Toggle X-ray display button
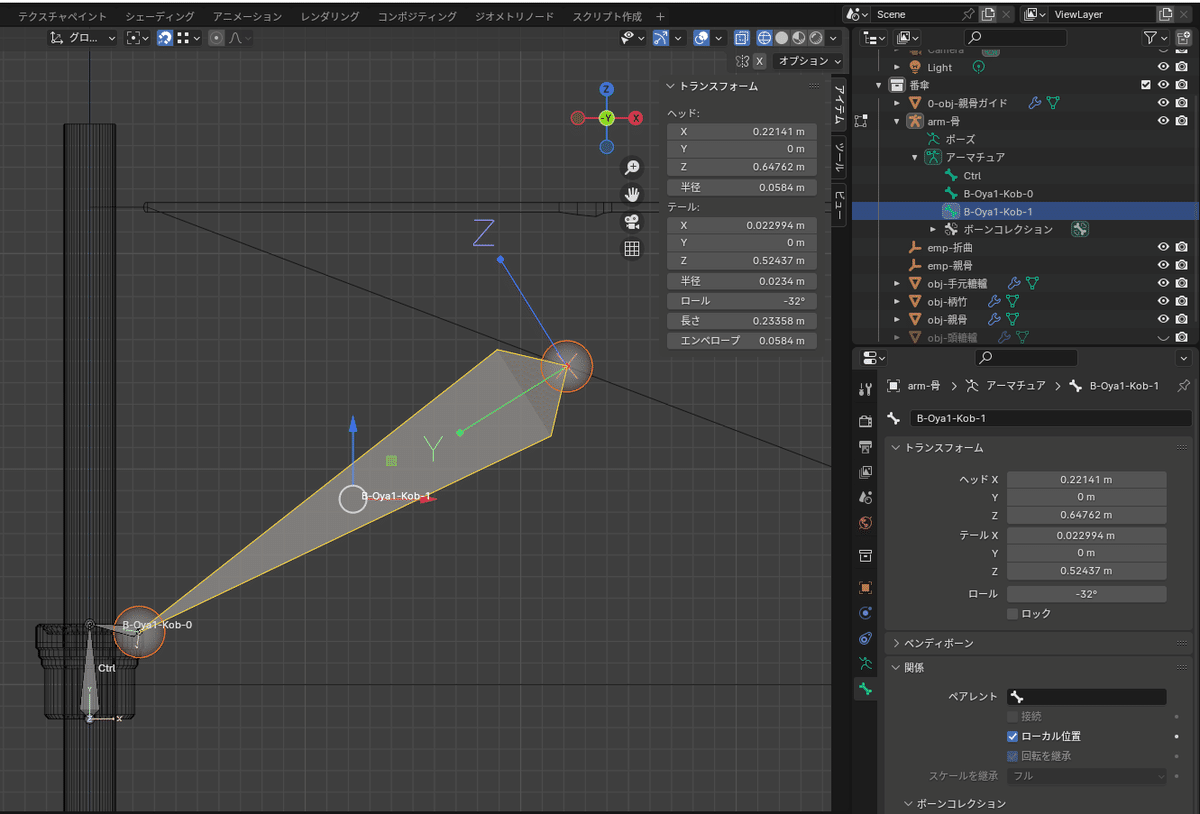The width and height of the screenshot is (1200, 814). point(741,38)
